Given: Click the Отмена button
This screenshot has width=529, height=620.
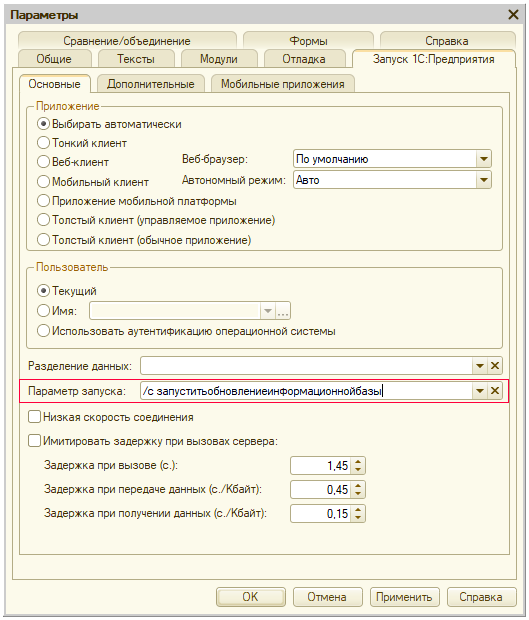Looking at the screenshot, I should click(327, 597).
